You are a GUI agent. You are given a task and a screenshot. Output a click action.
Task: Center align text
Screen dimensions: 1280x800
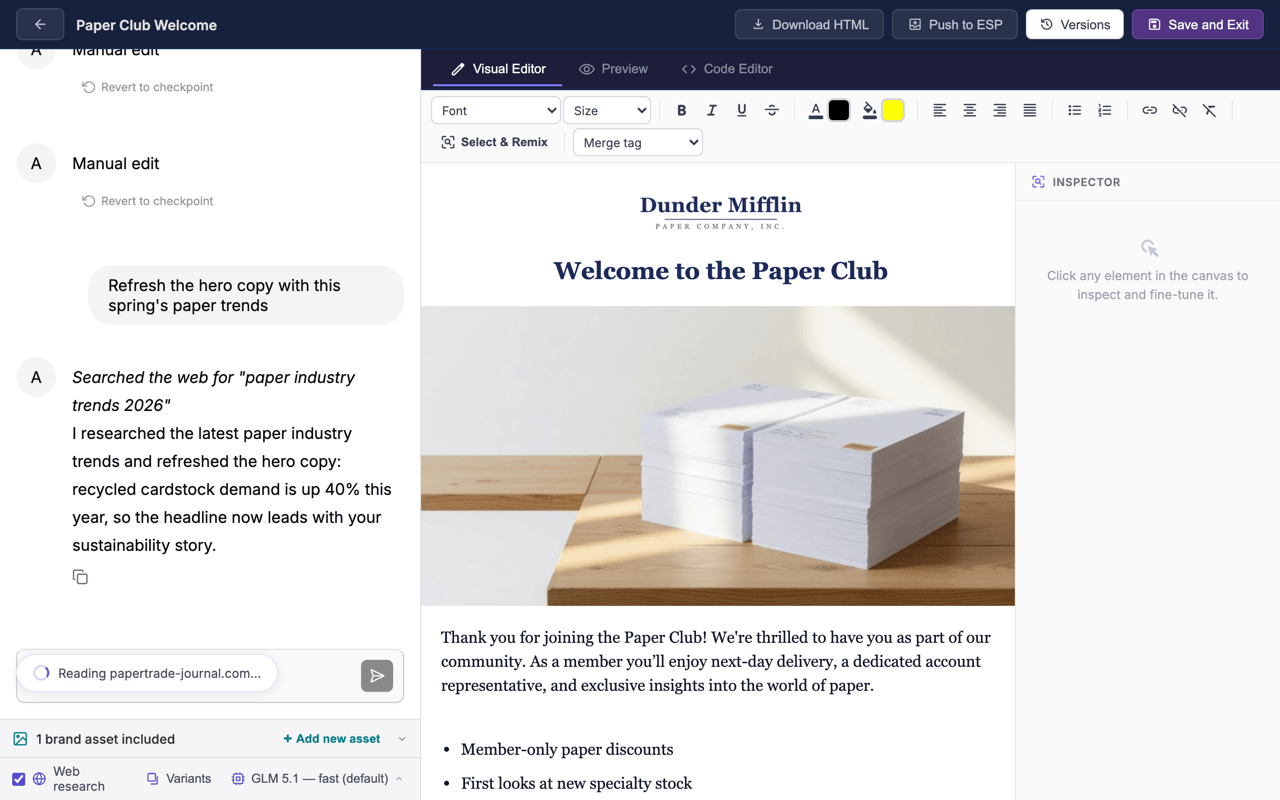pos(970,110)
